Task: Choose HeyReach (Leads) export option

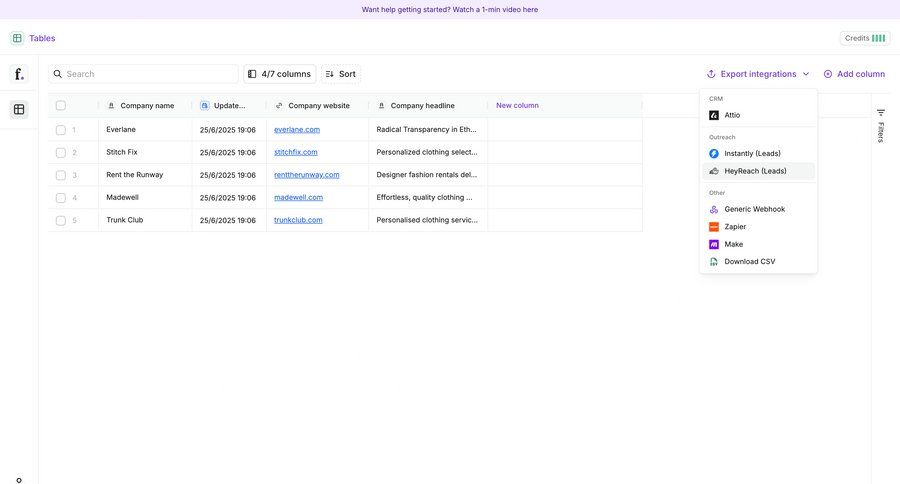Action: coord(758,171)
